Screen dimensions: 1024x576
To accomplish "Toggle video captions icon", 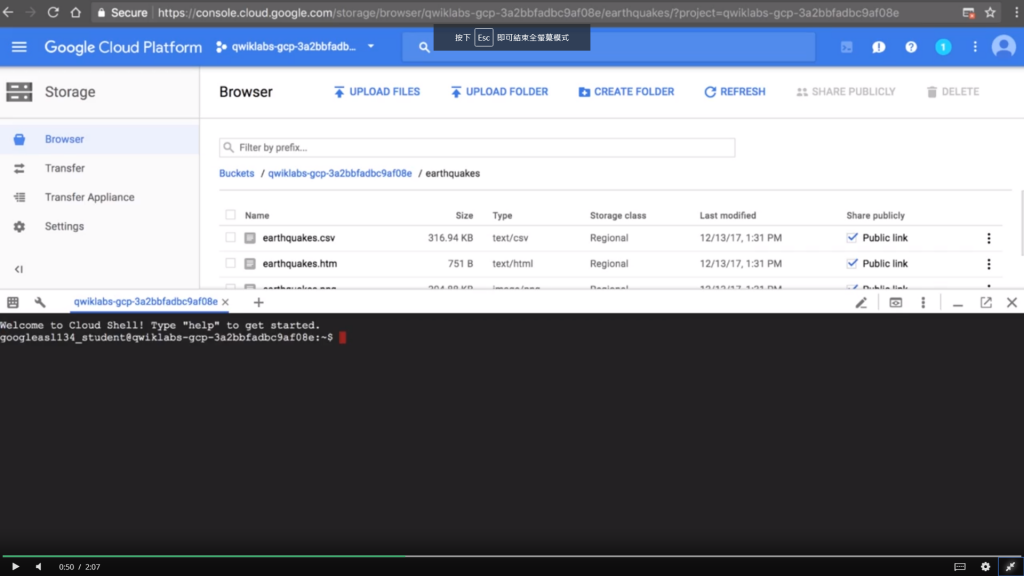I will [959, 567].
